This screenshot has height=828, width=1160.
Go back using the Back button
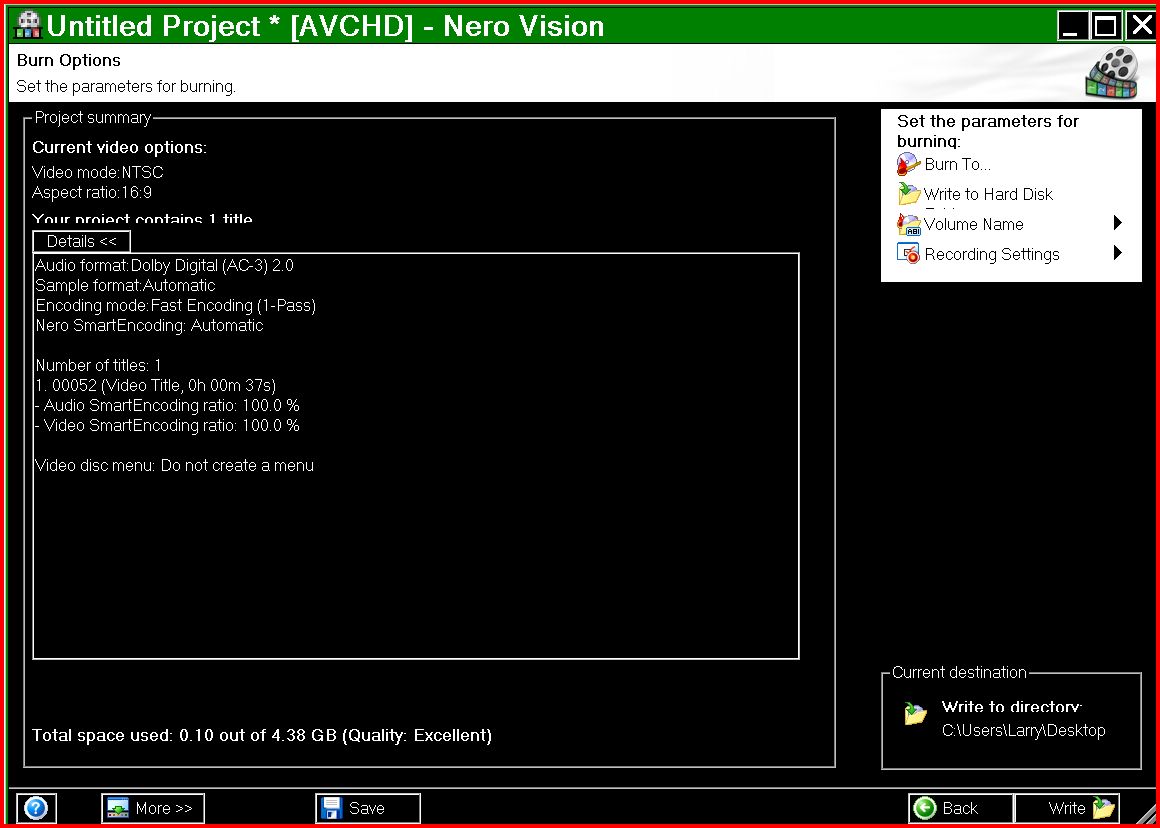pos(960,808)
